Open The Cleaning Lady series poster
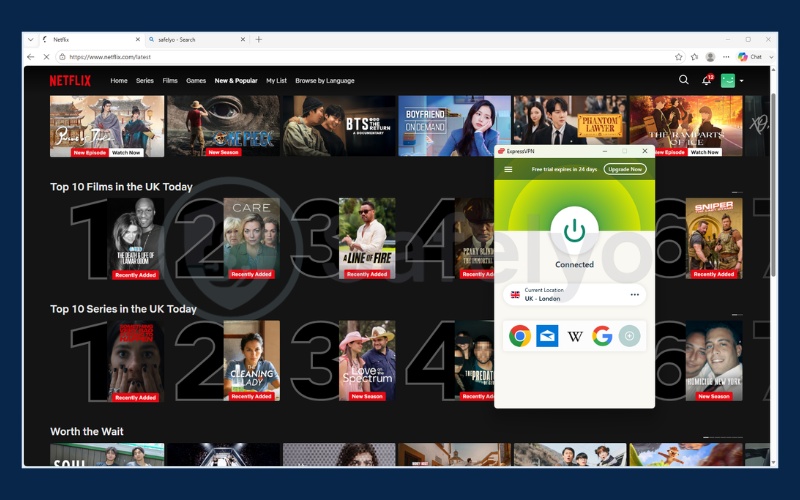This screenshot has height=500, width=800. click(252, 361)
